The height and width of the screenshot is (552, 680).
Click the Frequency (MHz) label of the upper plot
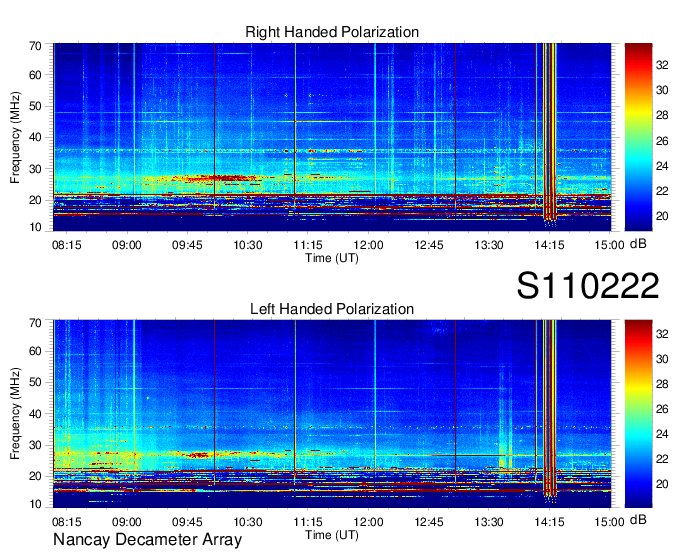(15, 137)
